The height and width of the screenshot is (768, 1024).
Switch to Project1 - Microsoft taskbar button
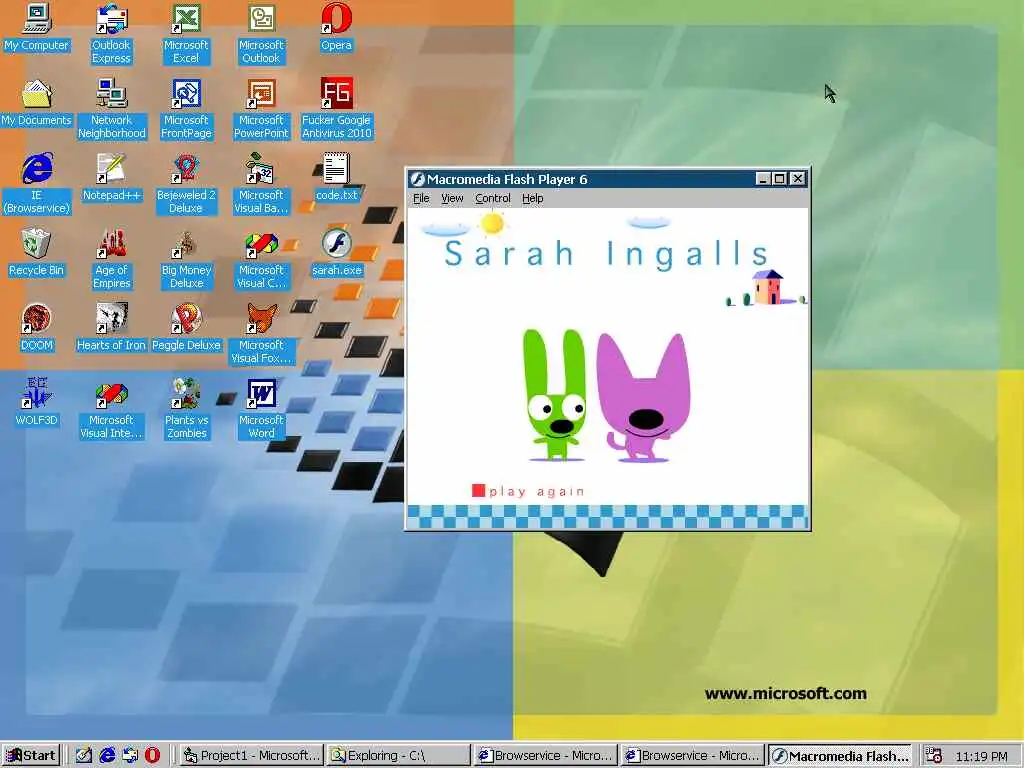252,756
